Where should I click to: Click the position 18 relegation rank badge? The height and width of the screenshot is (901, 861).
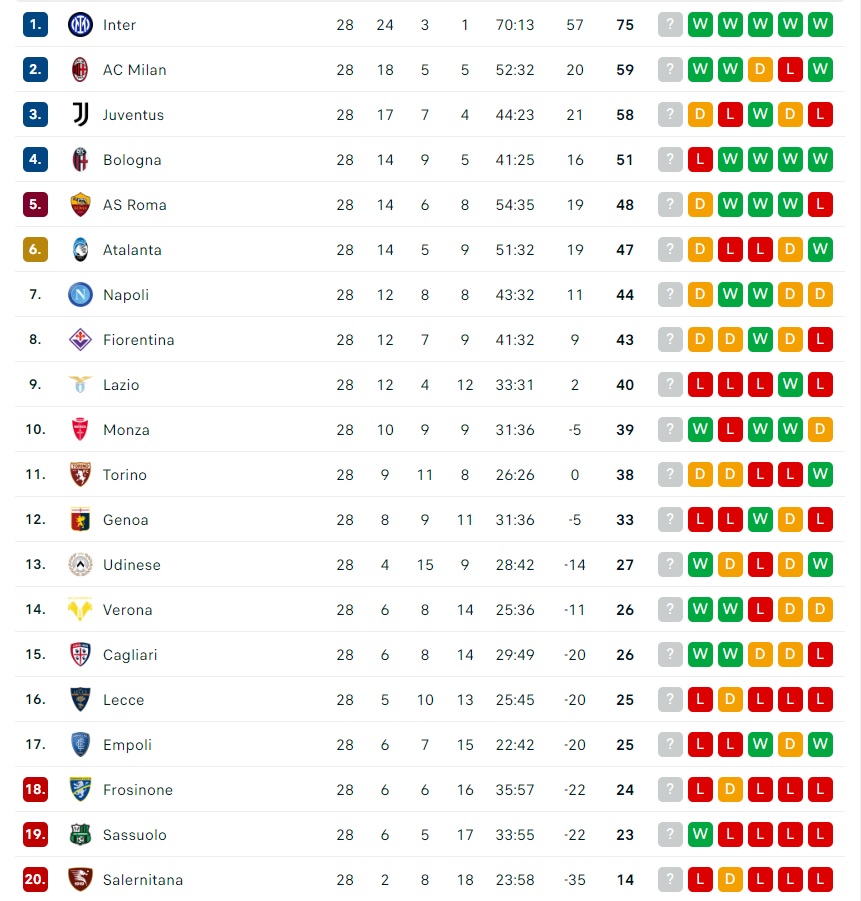point(35,790)
